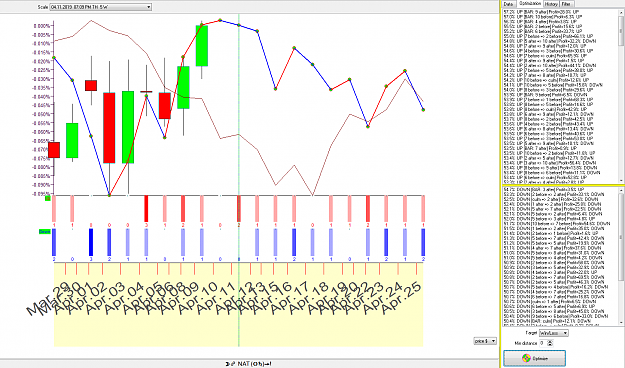Click the Apr.24 date label
This screenshot has width=625, height=368.
point(383,297)
